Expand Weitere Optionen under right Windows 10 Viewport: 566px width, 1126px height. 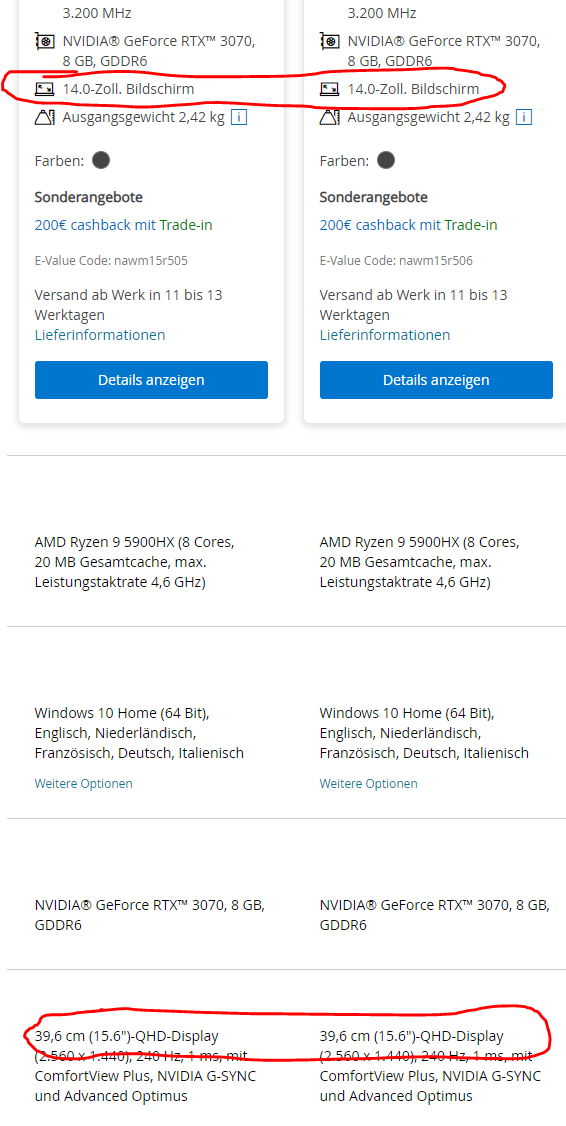[368, 783]
